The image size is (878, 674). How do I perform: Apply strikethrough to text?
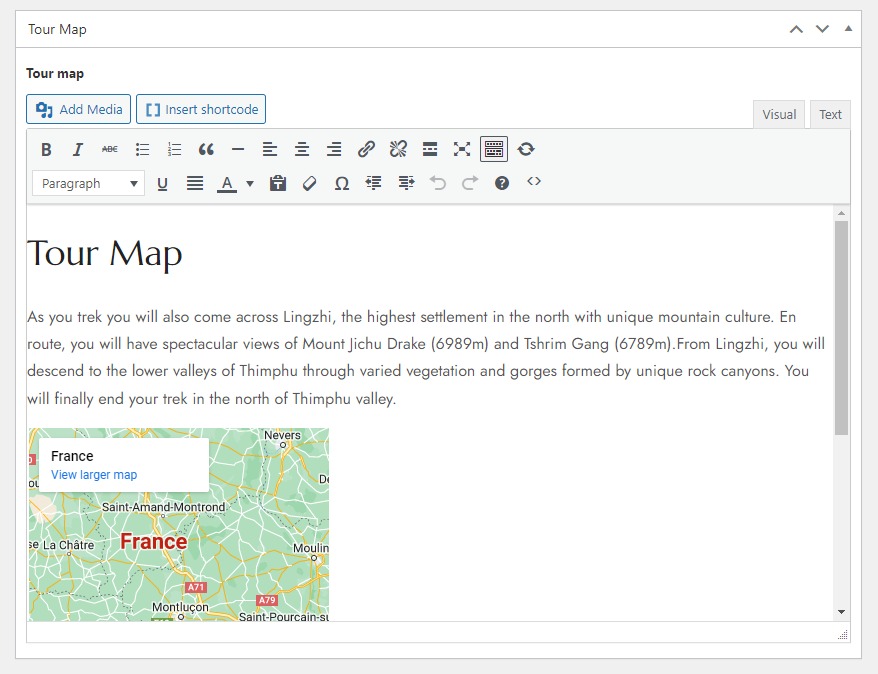(x=110, y=149)
